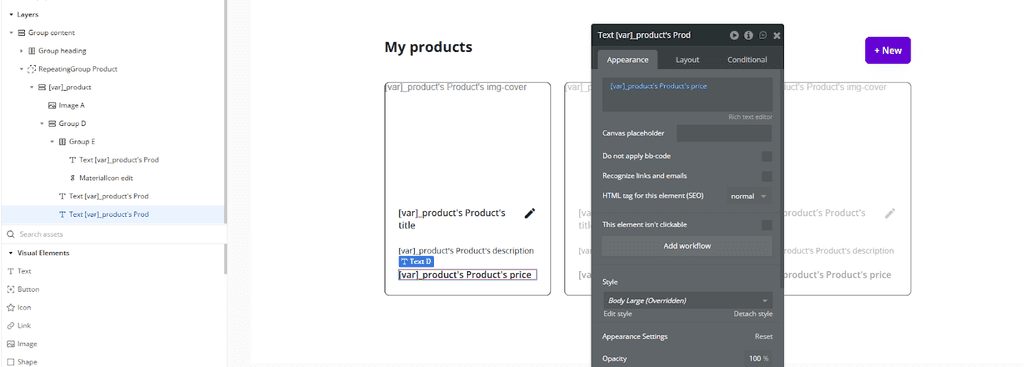
Task: Collapse the Layers section
Action: coord(11,14)
